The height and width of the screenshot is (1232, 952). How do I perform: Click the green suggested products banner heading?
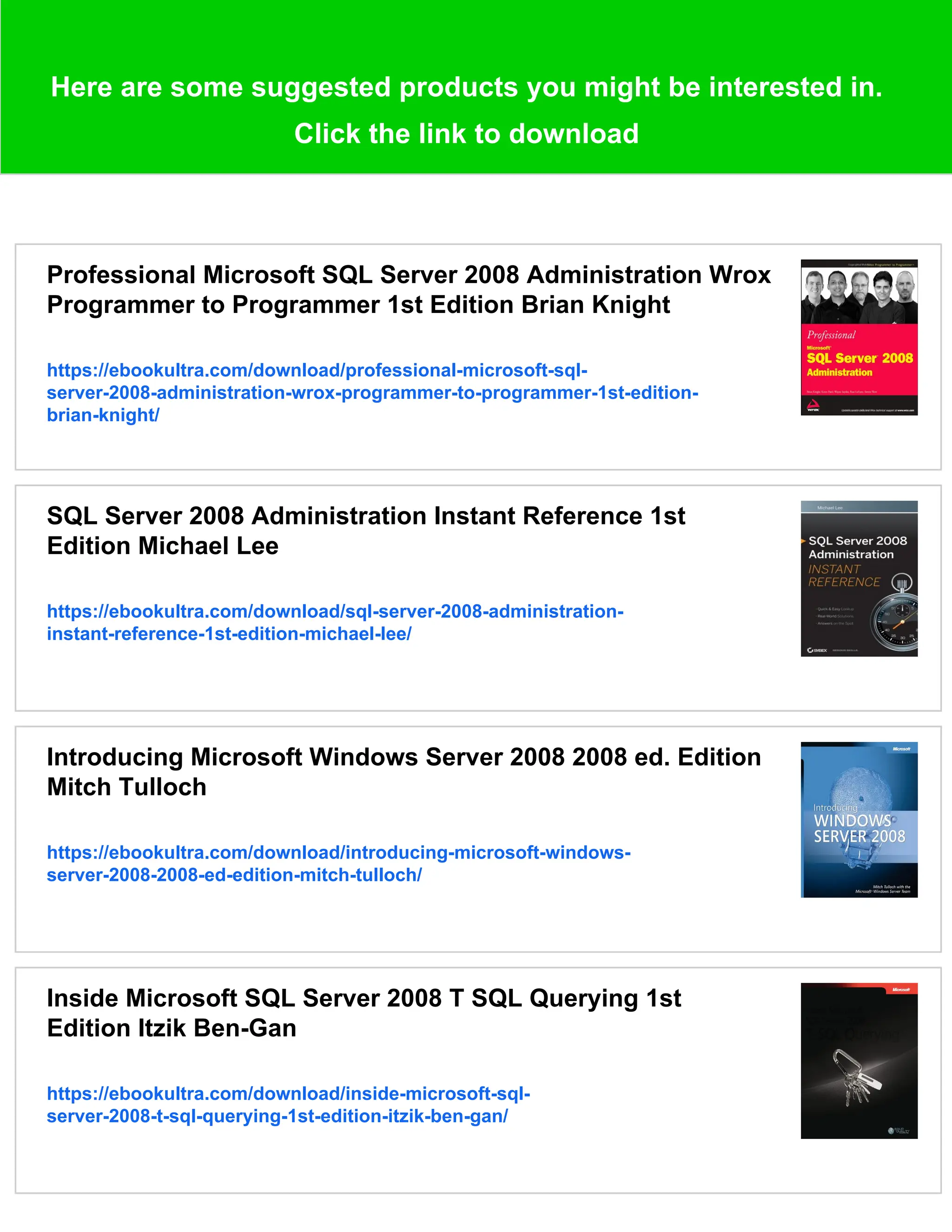click(466, 87)
